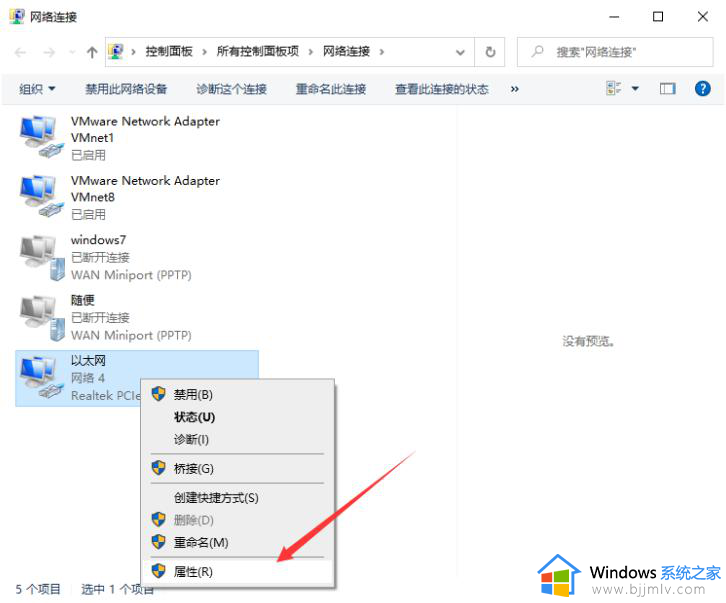The width and height of the screenshot is (726, 603).
Task: Click the VMnet1 label text
Action: 92,138
